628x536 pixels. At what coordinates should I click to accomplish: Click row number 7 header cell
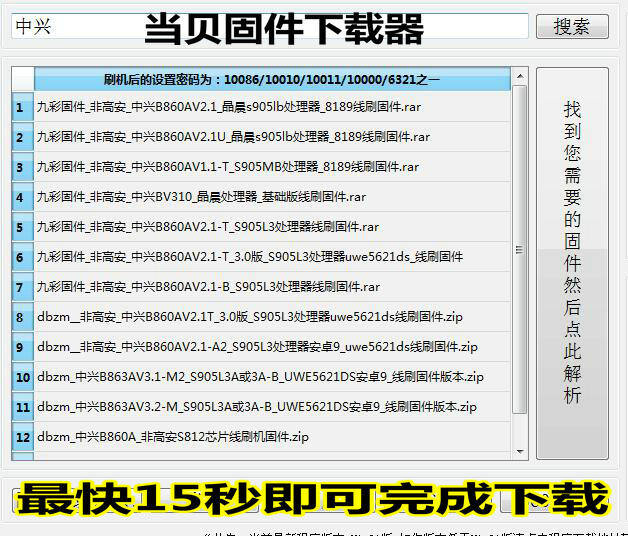pos(23,287)
